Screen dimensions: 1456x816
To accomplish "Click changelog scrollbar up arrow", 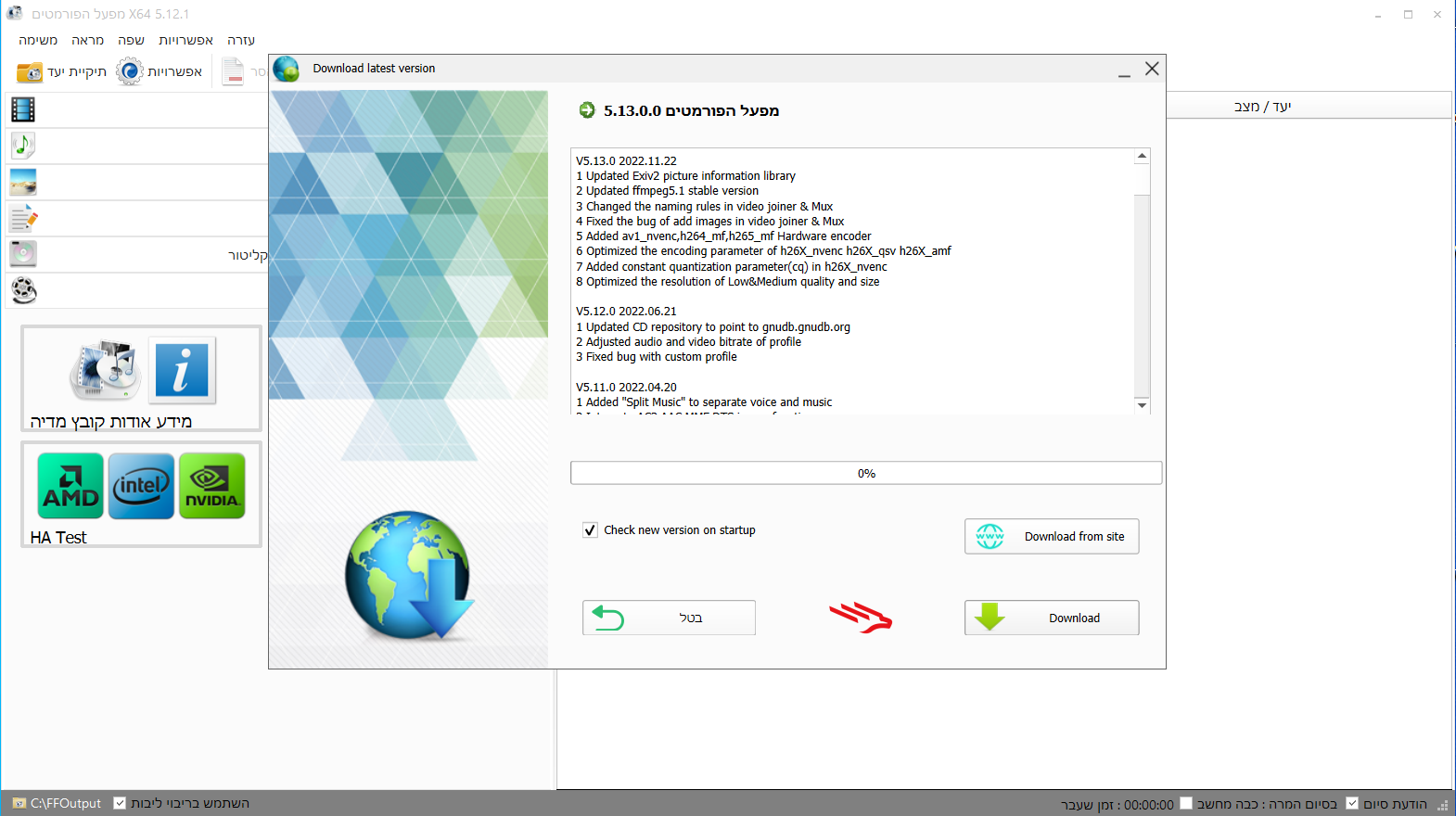I will click(1142, 156).
